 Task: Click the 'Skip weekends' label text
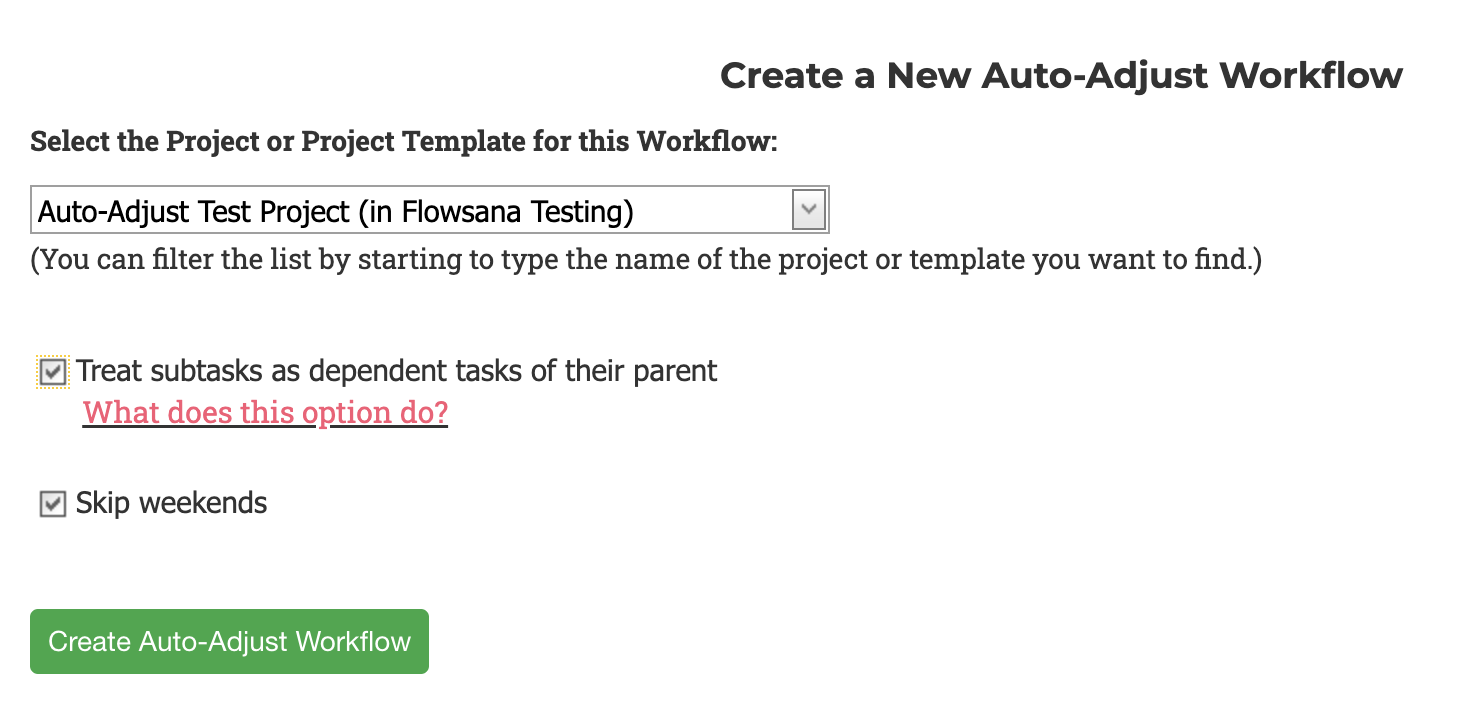pyautogui.click(x=171, y=503)
